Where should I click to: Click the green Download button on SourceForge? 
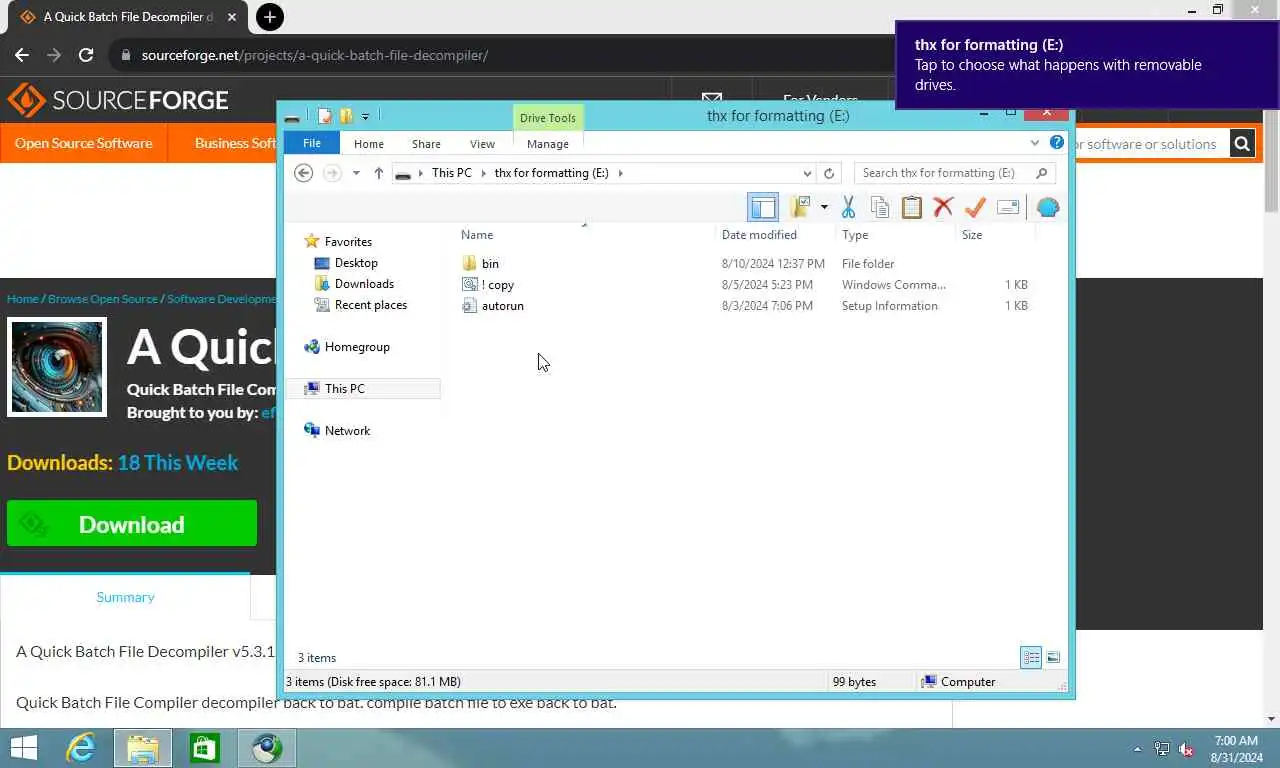tap(132, 524)
